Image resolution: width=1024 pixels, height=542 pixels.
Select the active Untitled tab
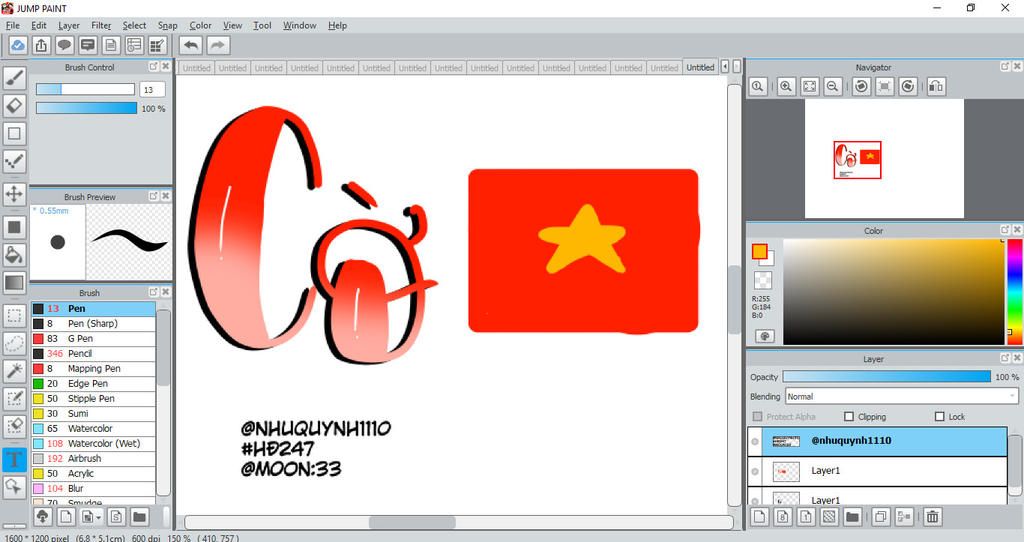tap(700, 67)
